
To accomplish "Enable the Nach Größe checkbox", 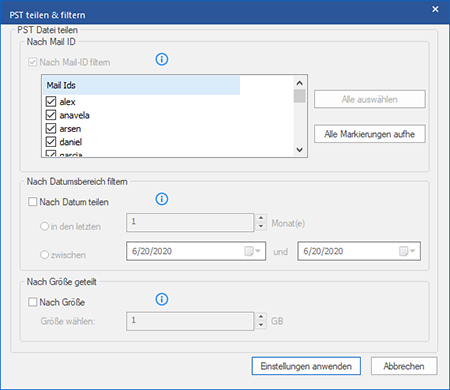I will (32, 302).
